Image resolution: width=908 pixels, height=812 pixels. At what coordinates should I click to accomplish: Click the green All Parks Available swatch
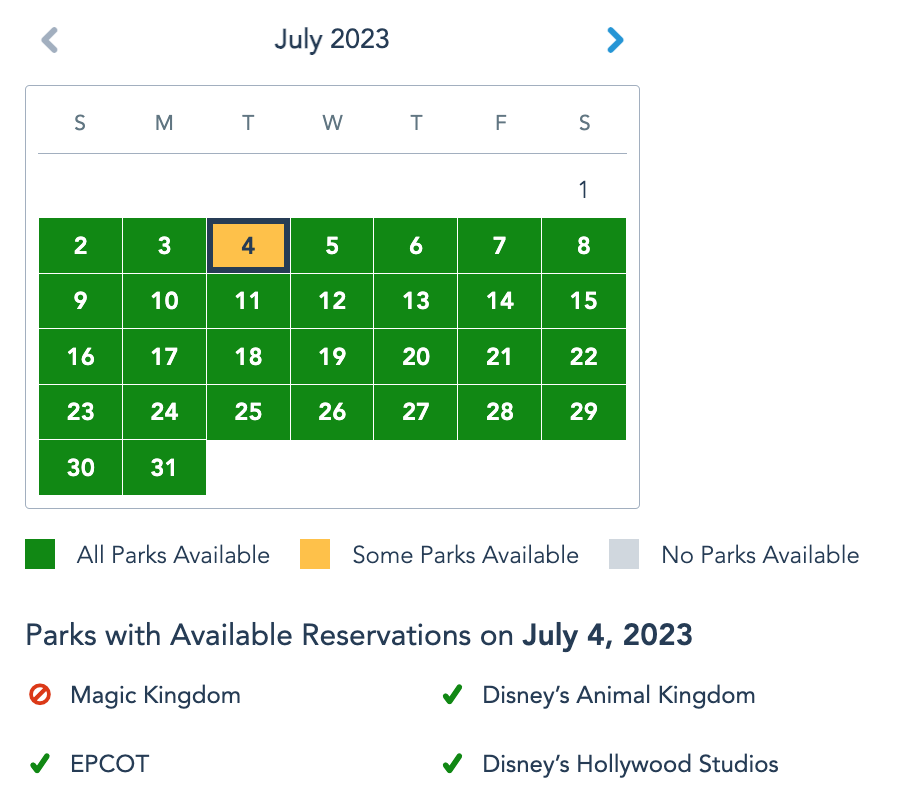click(x=40, y=555)
